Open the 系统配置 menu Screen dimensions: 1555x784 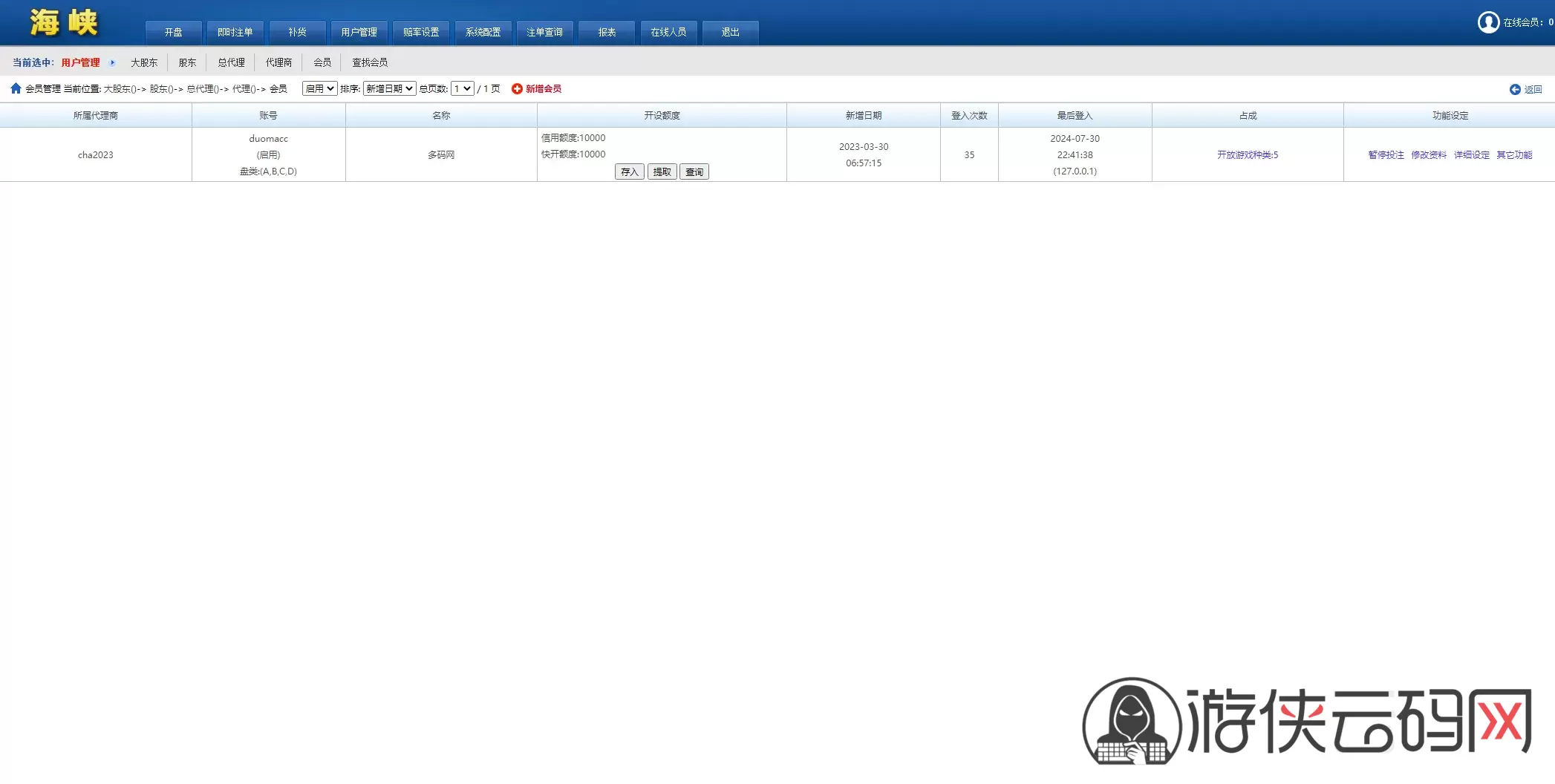[x=483, y=33]
